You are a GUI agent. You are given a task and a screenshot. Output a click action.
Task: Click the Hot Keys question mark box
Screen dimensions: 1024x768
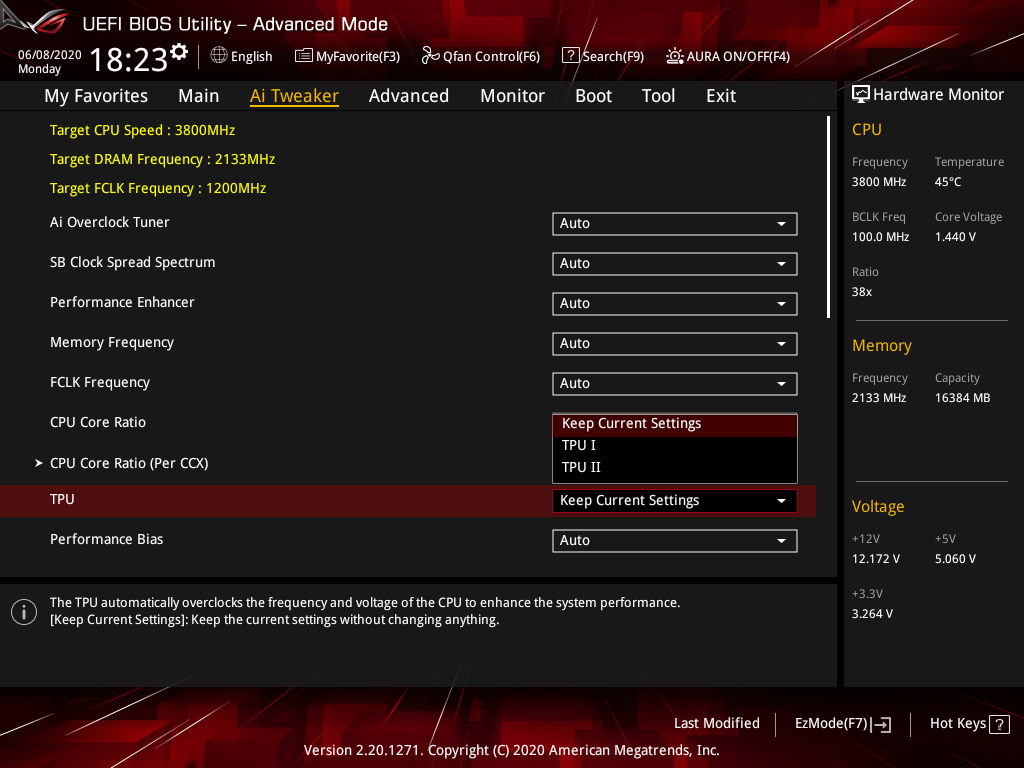point(999,724)
